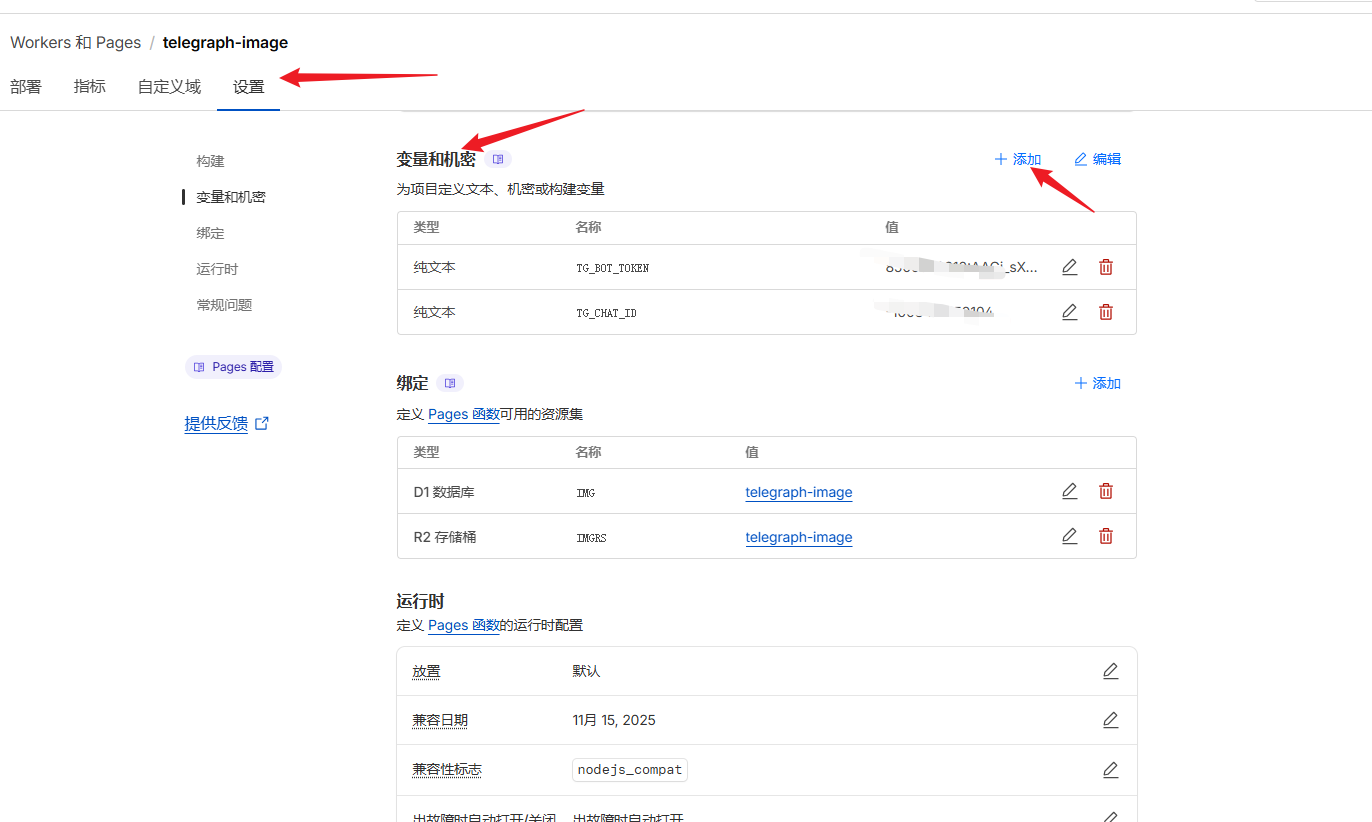Delete the R2 存储桶 binding trash icon
This screenshot has height=822, width=1372.
point(1106,536)
